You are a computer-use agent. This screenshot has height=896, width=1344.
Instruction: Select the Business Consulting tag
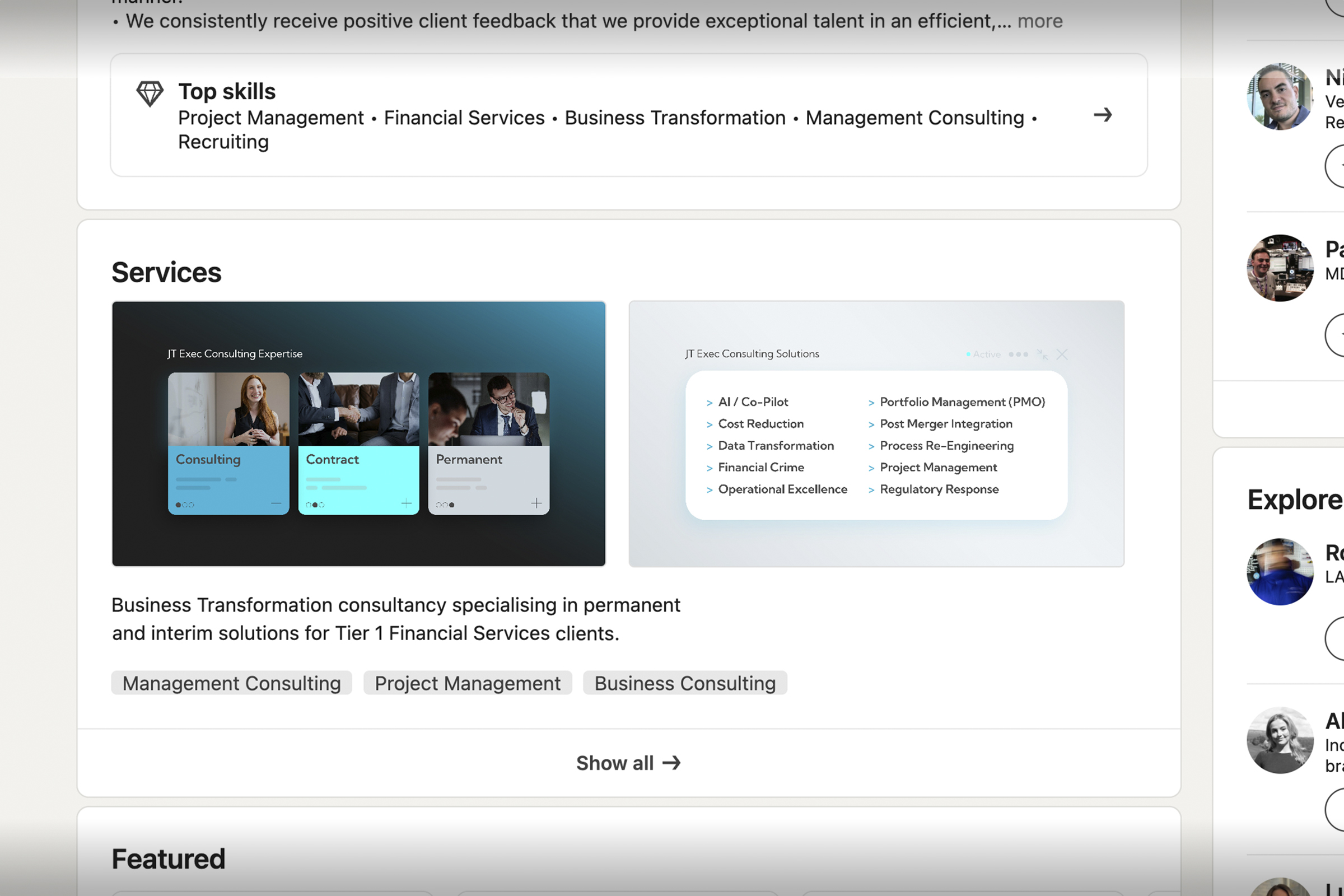684,683
